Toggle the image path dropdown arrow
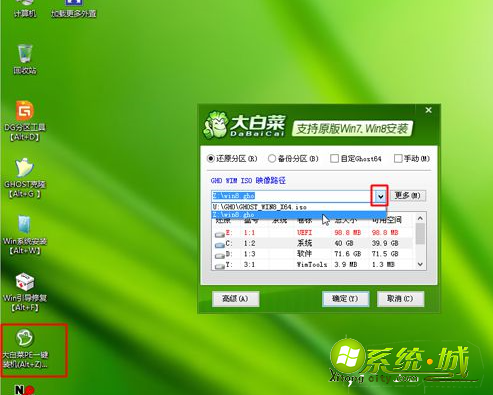 380,196
